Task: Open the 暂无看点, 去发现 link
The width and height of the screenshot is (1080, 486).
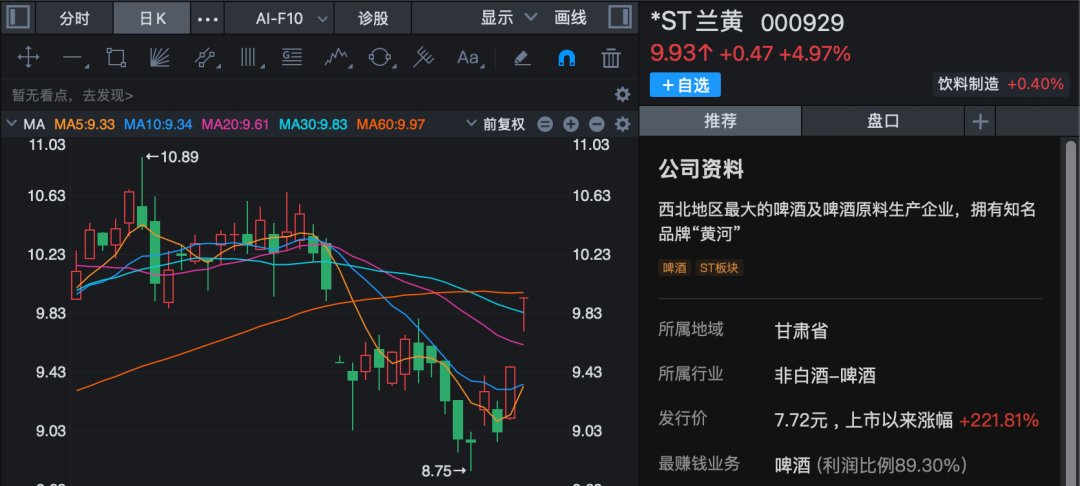Action: [x=72, y=95]
